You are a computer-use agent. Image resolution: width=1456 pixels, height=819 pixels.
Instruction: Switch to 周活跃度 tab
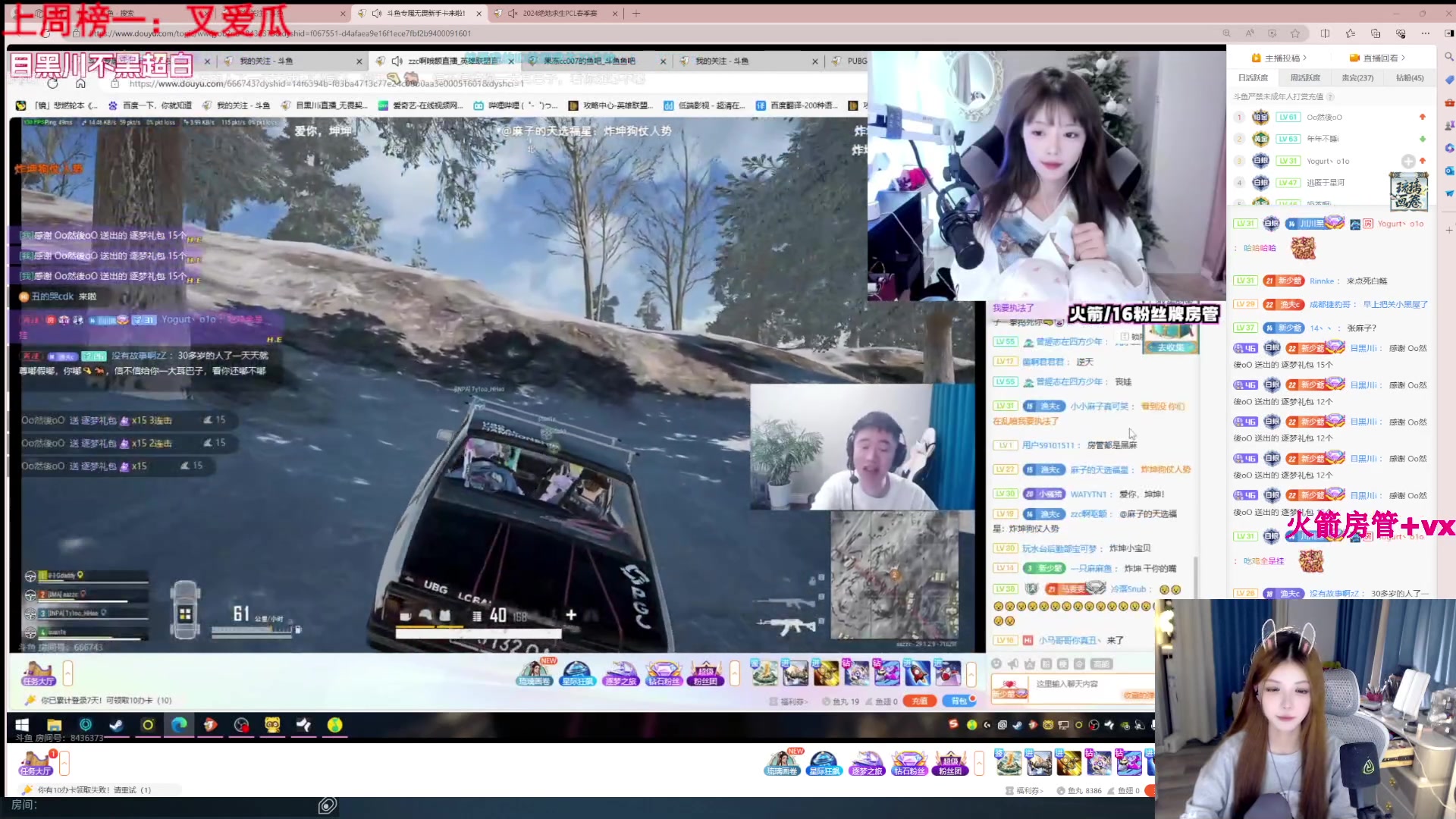point(1305,77)
